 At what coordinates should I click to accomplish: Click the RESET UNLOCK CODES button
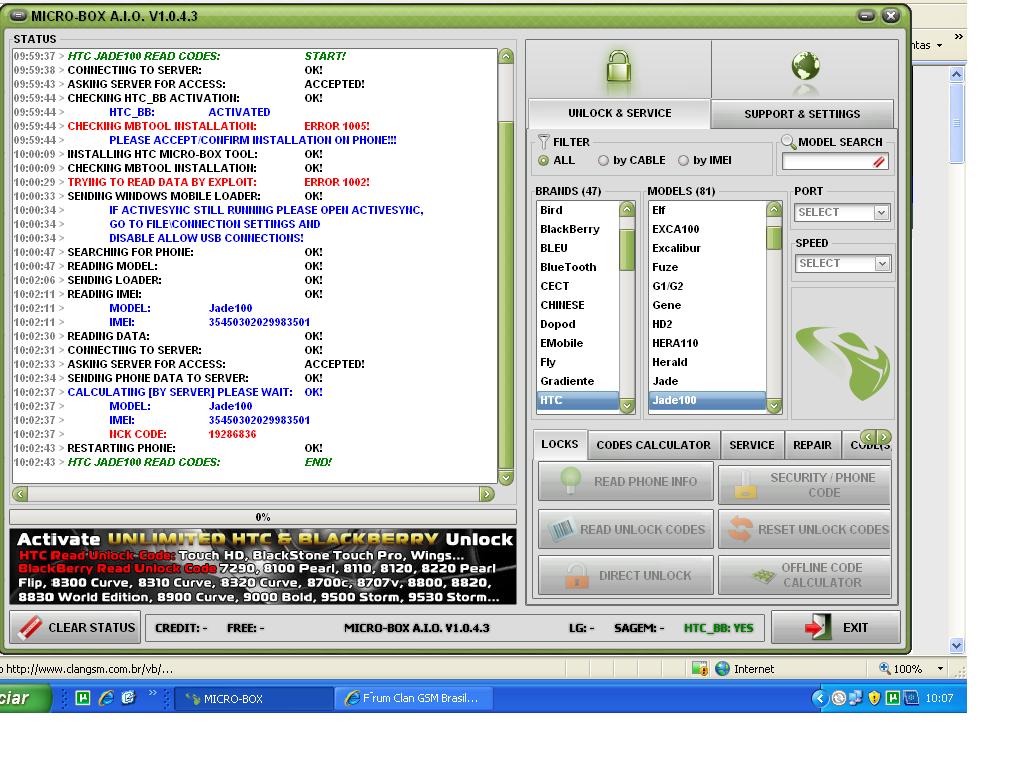coord(804,529)
